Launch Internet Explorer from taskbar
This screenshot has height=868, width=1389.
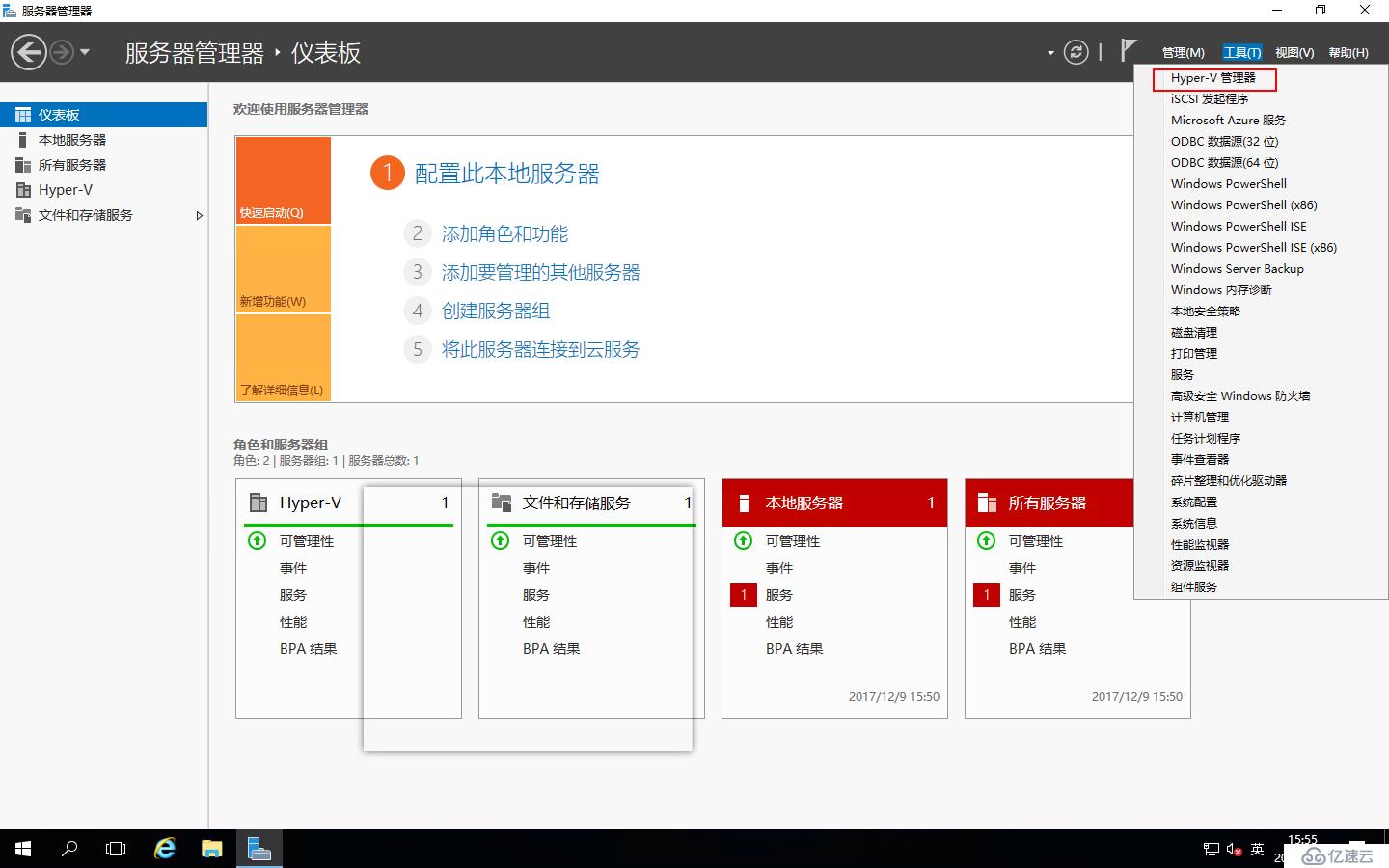coord(165,849)
